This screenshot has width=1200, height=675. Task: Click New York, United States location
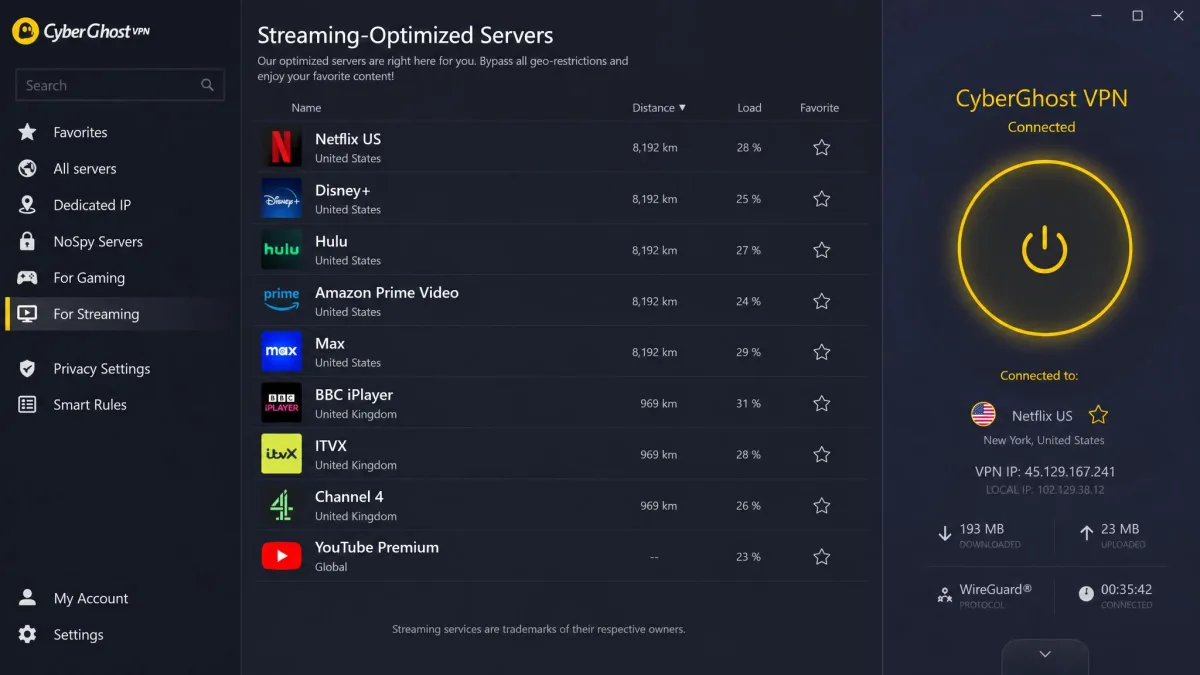pos(1044,440)
